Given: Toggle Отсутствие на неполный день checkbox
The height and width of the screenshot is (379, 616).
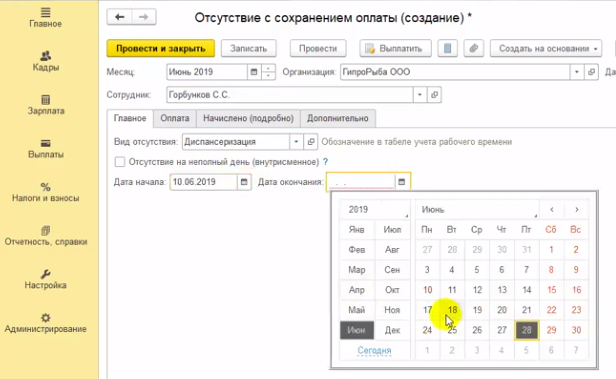Looking at the screenshot, I should click(x=119, y=162).
